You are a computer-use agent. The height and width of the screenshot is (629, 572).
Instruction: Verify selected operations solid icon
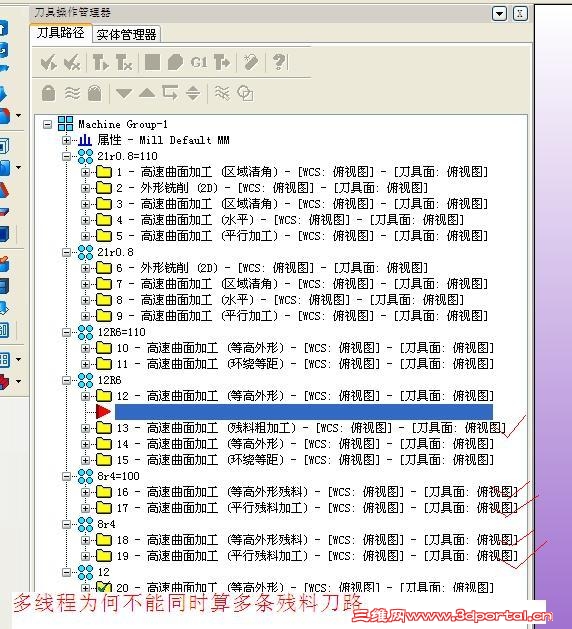click(175, 63)
